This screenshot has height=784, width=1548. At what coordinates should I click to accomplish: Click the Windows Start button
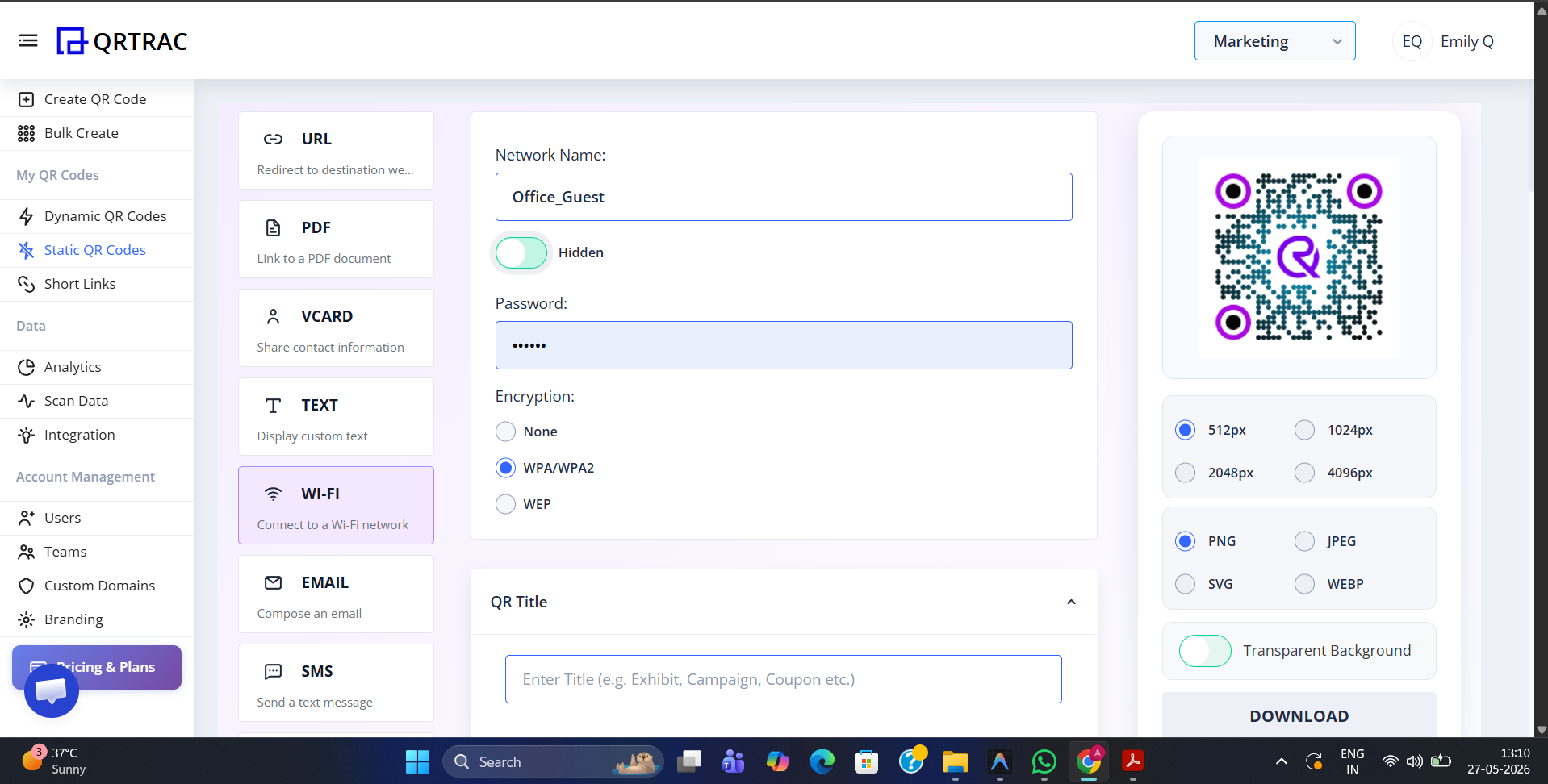point(417,761)
